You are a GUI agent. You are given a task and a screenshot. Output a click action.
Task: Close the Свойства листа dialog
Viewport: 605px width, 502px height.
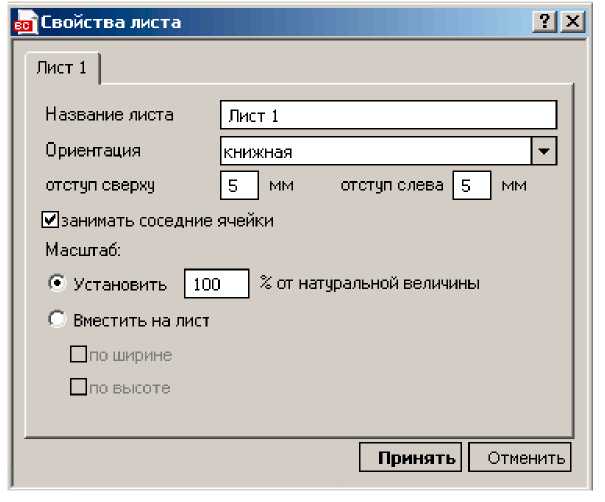tap(572, 21)
